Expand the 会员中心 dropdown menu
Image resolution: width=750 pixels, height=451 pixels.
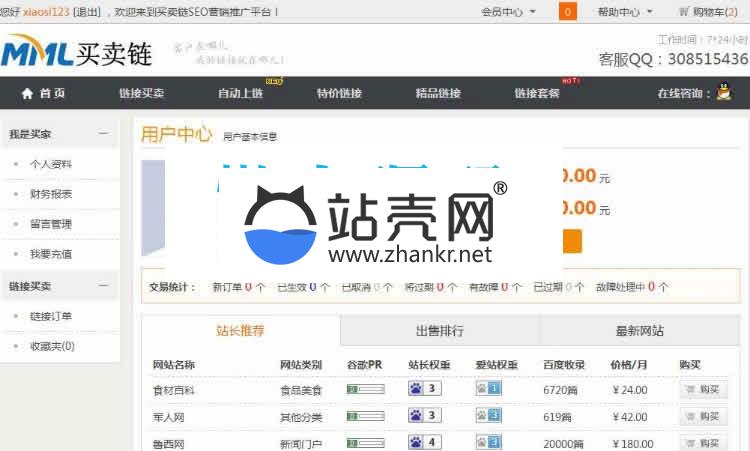point(508,12)
